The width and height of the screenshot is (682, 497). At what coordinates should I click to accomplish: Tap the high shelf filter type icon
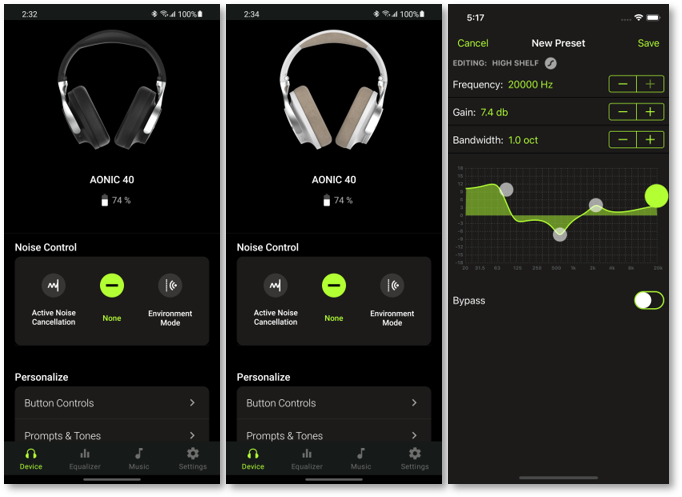click(551, 63)
